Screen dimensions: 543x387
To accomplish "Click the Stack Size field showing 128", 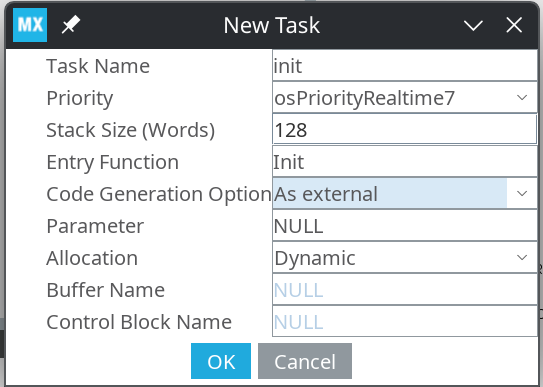I will [405, 129].
